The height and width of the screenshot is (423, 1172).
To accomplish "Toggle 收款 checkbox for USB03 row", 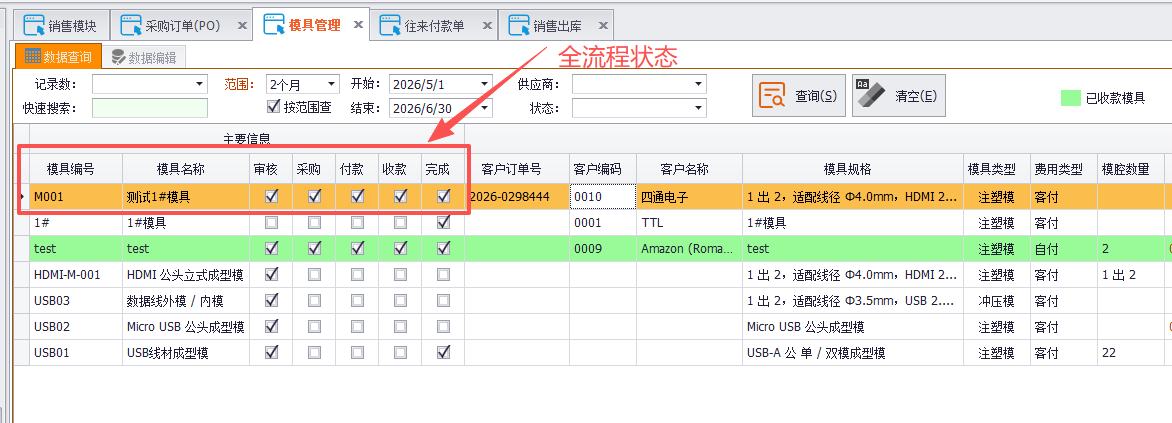I will pos(401,300).
